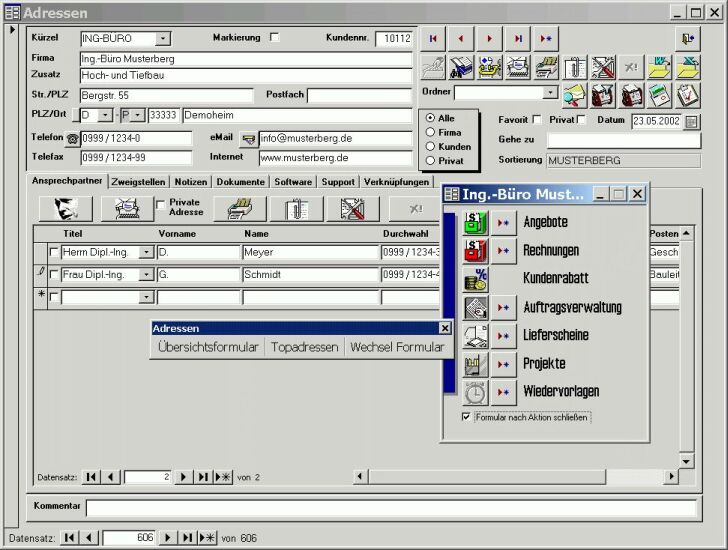Jump to the first record in top toolbar
728x550 pixels.
(433, 38)
